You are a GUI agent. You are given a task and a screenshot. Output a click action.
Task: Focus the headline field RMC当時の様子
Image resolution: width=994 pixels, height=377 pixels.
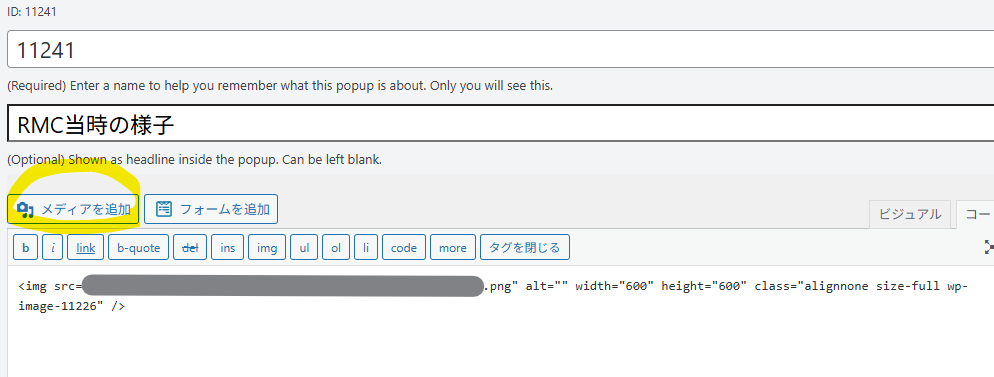(500, 124)
